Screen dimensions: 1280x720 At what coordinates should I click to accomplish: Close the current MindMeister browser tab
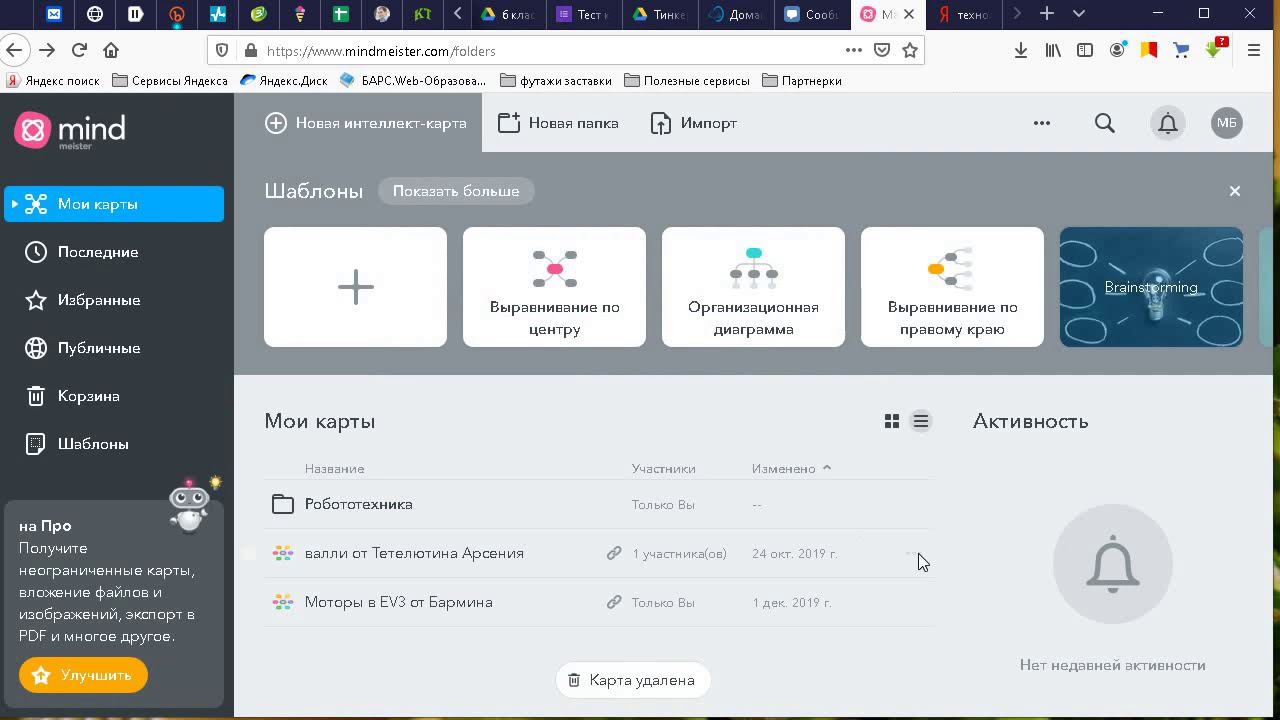coord(908,14)
